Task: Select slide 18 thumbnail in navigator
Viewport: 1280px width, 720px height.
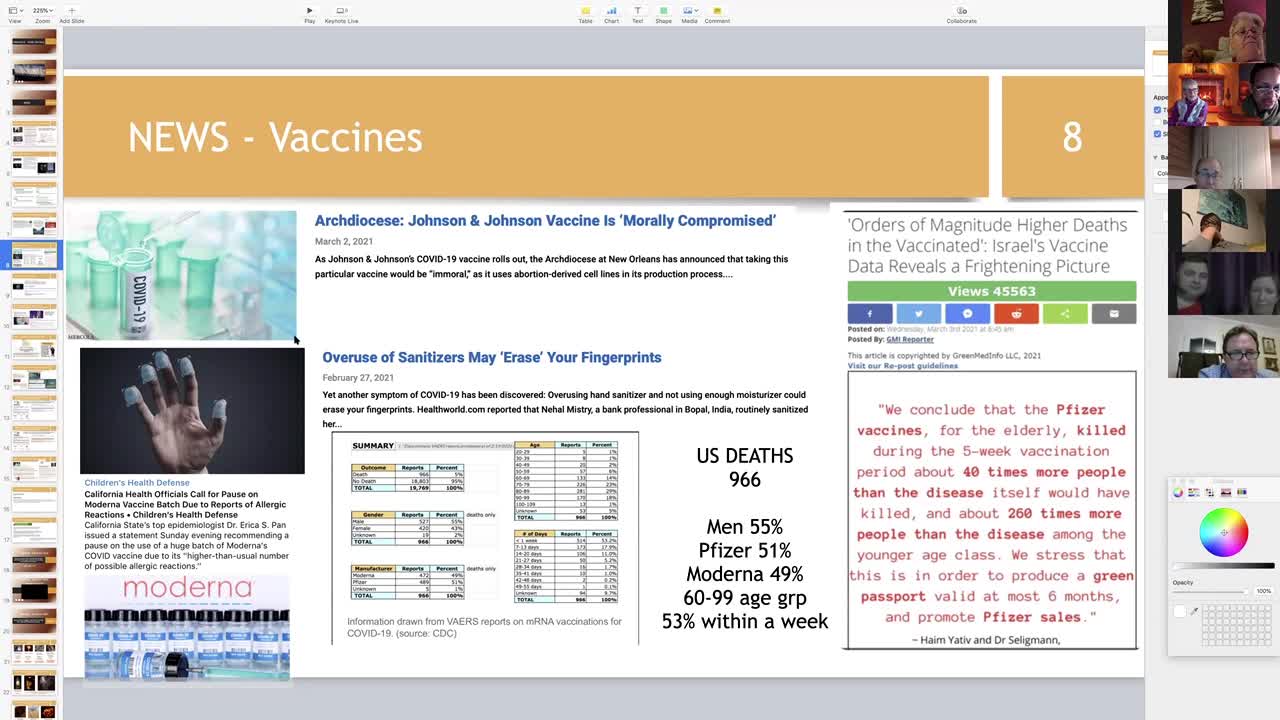Action: (34, 560)
